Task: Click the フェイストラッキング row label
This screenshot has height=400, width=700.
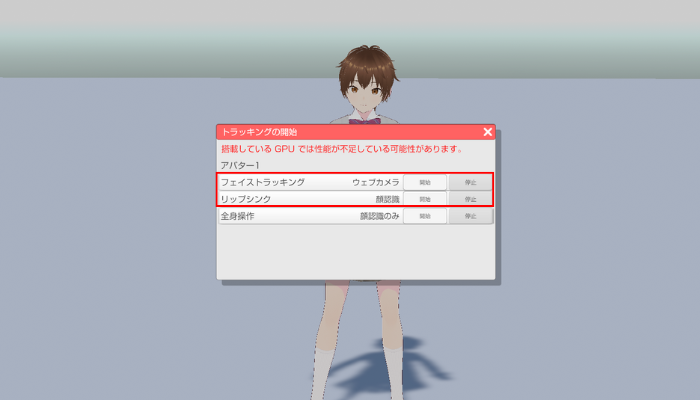Action: point(263,182)
